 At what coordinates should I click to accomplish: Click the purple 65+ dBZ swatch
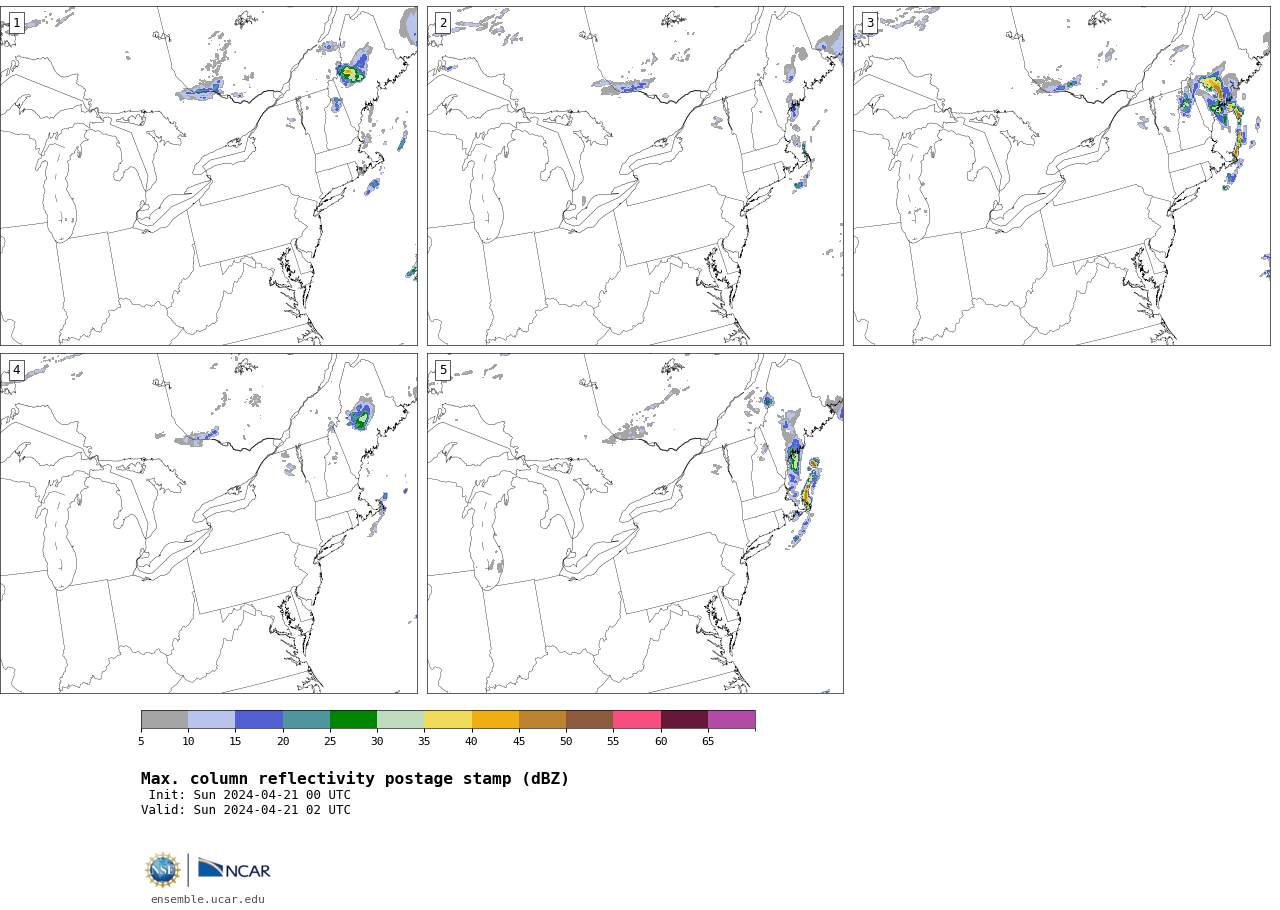point(732,720)
